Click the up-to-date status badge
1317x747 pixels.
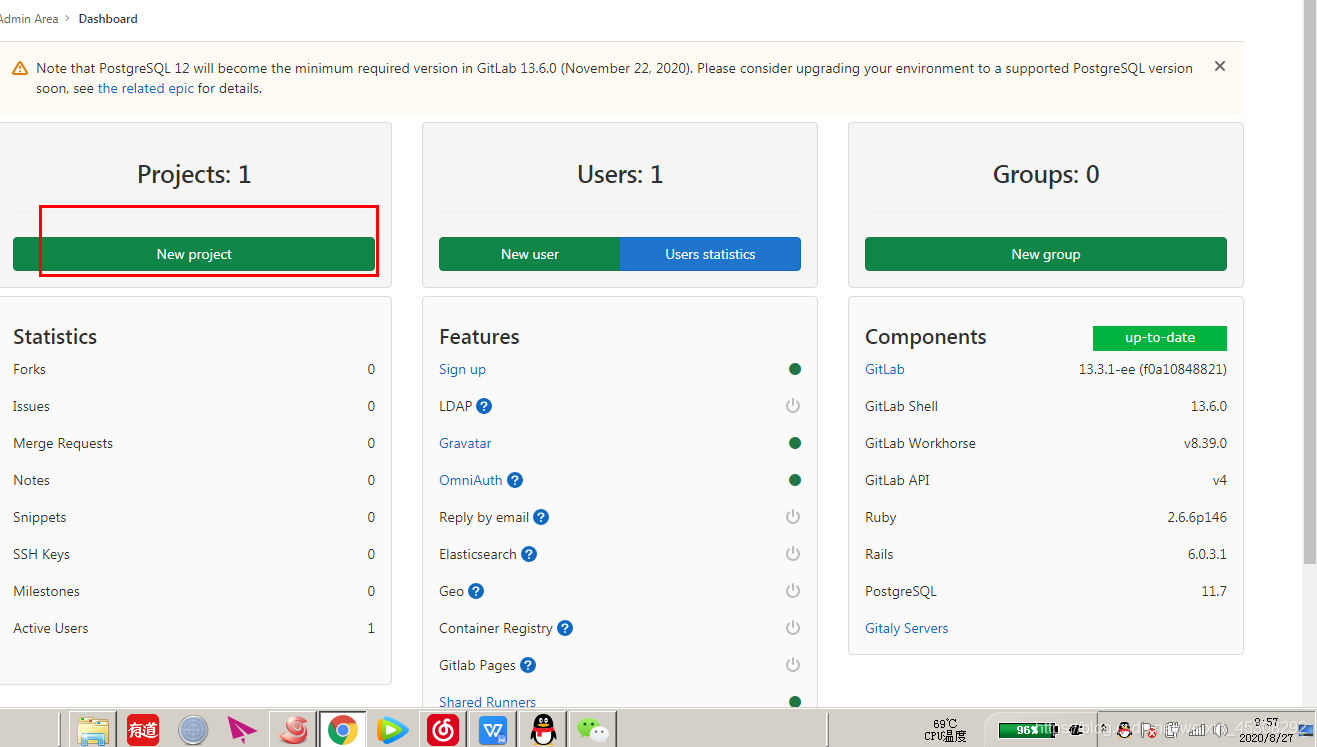point(1160,338)
